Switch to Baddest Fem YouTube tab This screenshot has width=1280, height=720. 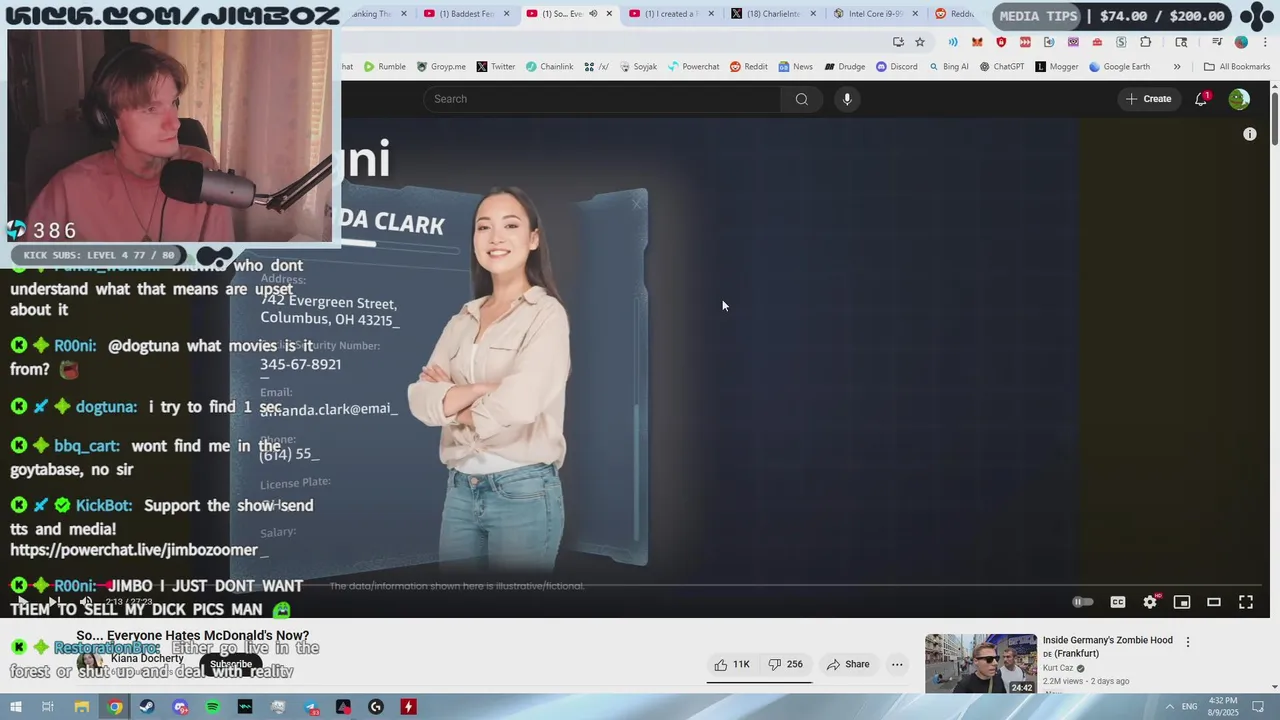click(x=466, y=14)
